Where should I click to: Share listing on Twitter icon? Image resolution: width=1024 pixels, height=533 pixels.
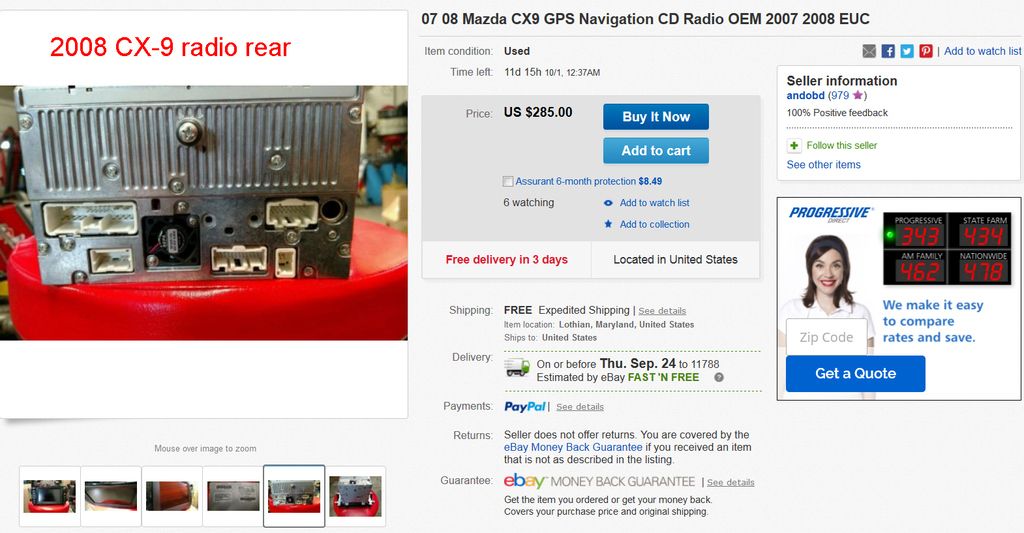[x=906, y=51]
